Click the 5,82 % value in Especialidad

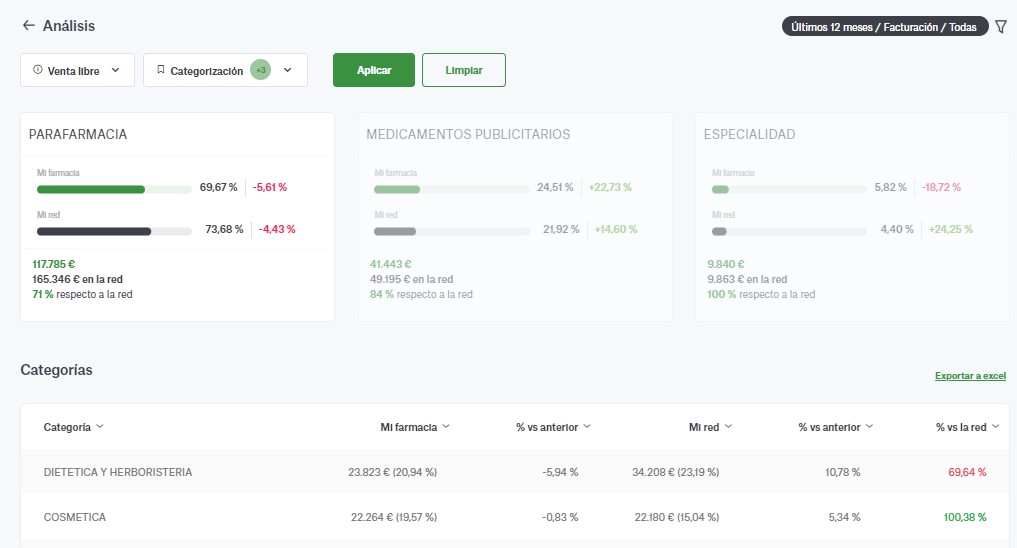coord(891,187)
